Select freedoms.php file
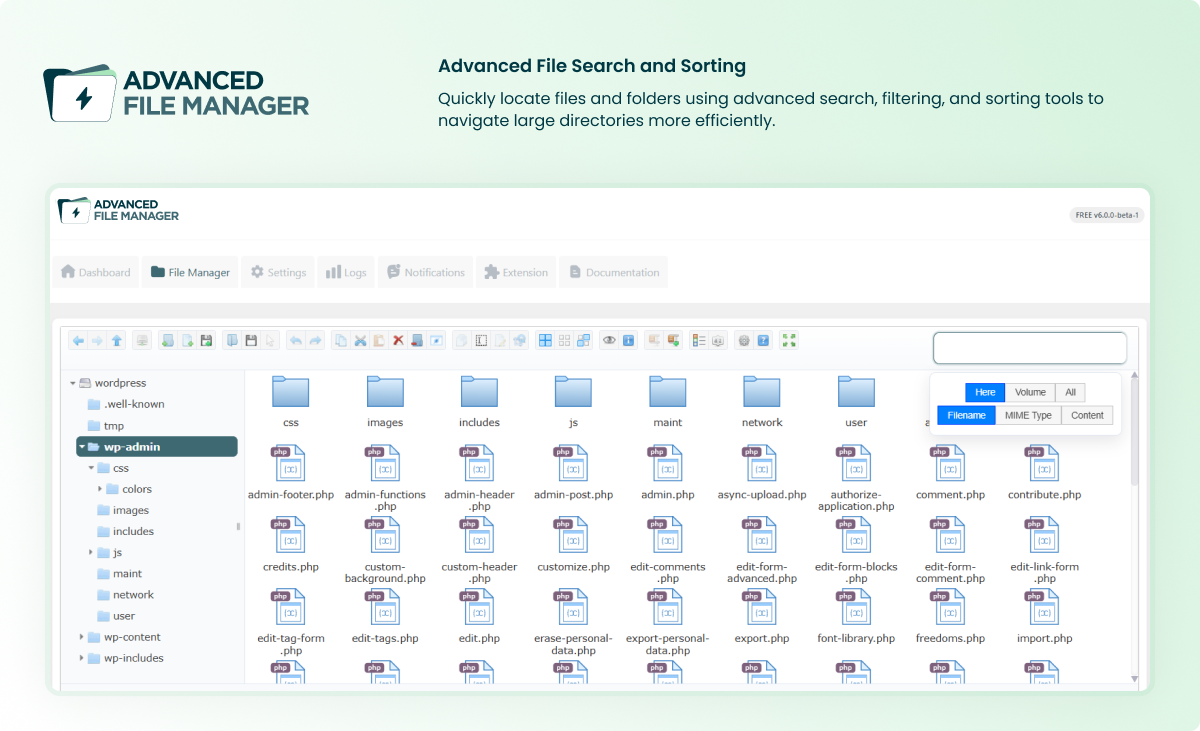 950,617
